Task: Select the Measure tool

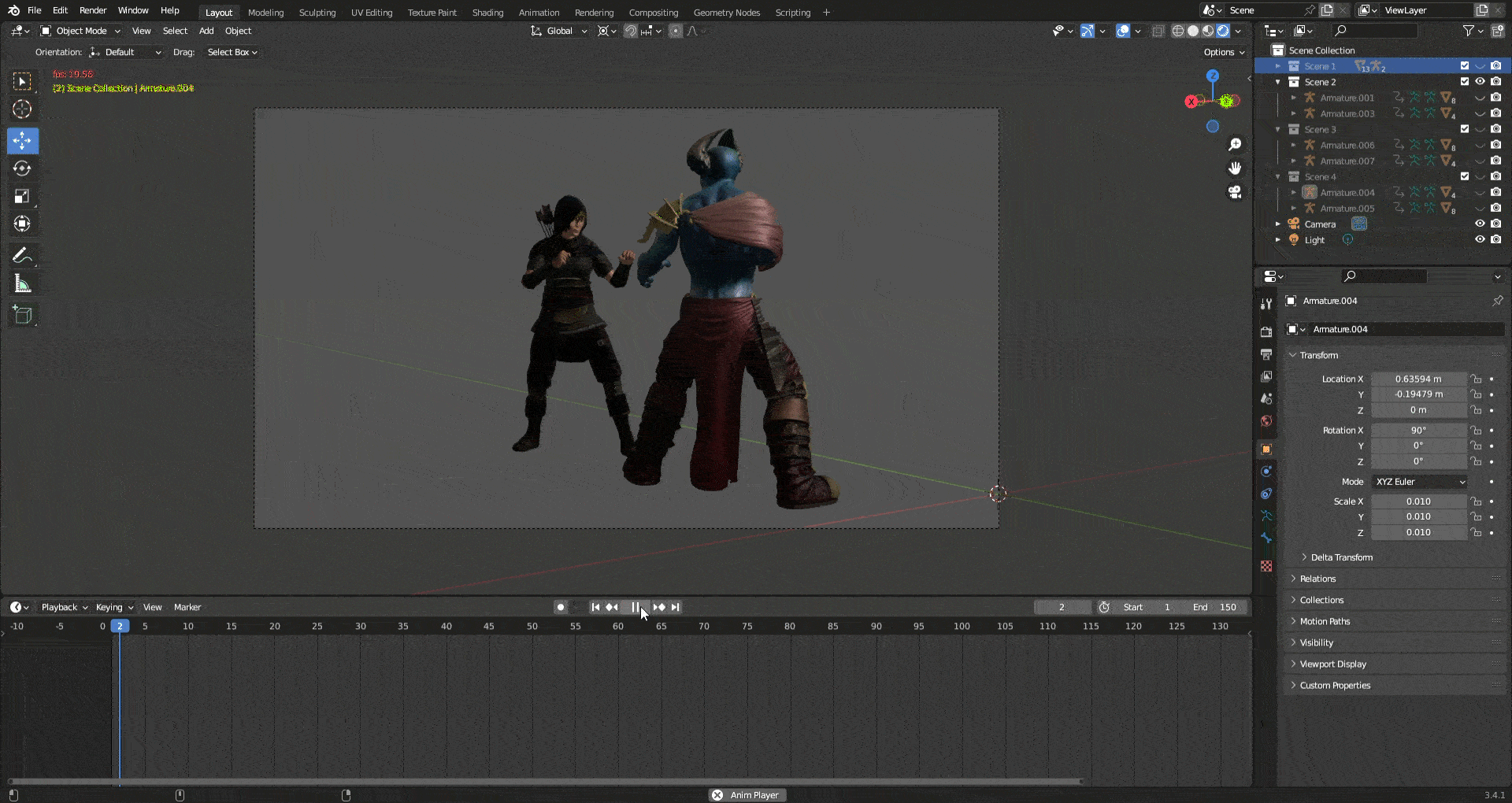Action: point(22,284)
